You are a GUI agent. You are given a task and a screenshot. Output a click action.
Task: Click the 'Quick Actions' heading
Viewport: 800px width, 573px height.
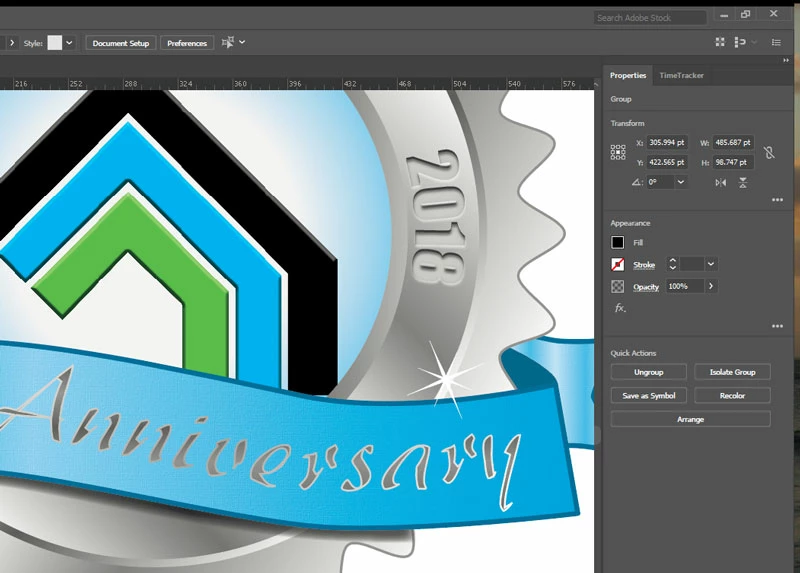[x=633, y=353]
